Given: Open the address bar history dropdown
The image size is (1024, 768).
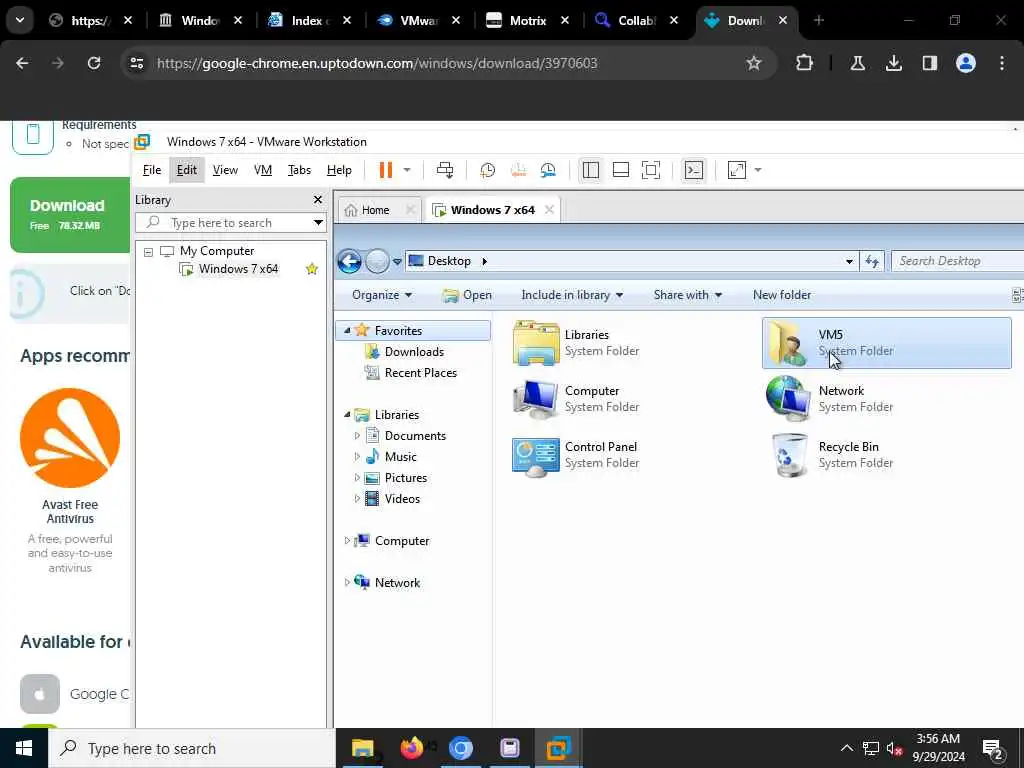Looking at the screenshot, I should (x=849, y=261).
